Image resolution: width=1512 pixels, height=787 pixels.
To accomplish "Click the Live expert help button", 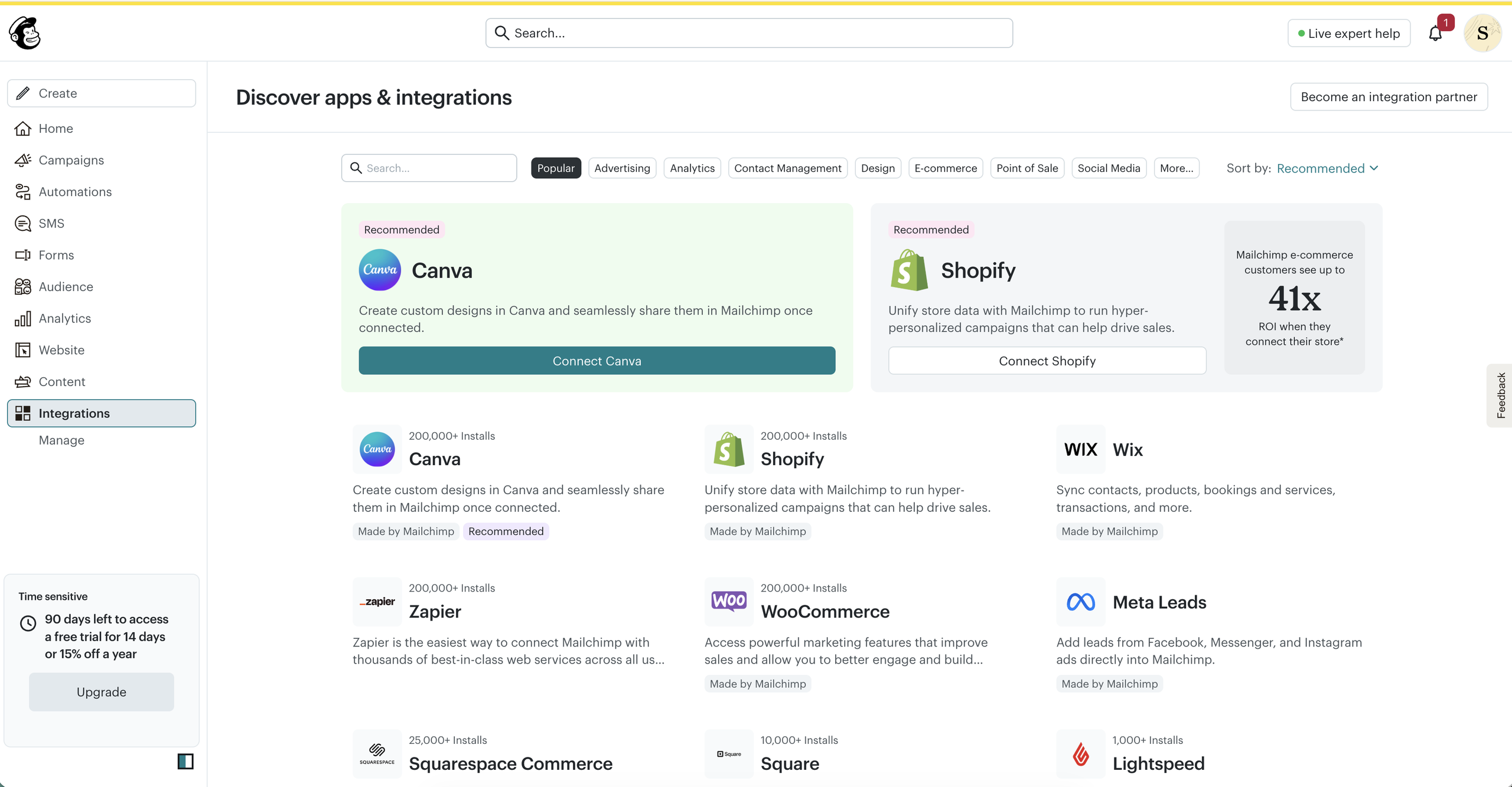I will click(1348, 34).
